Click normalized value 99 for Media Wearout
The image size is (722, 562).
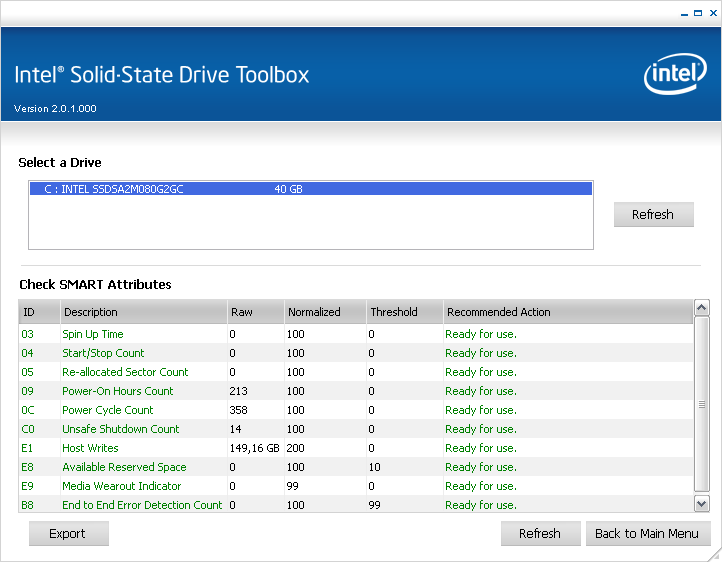point(292,486)
